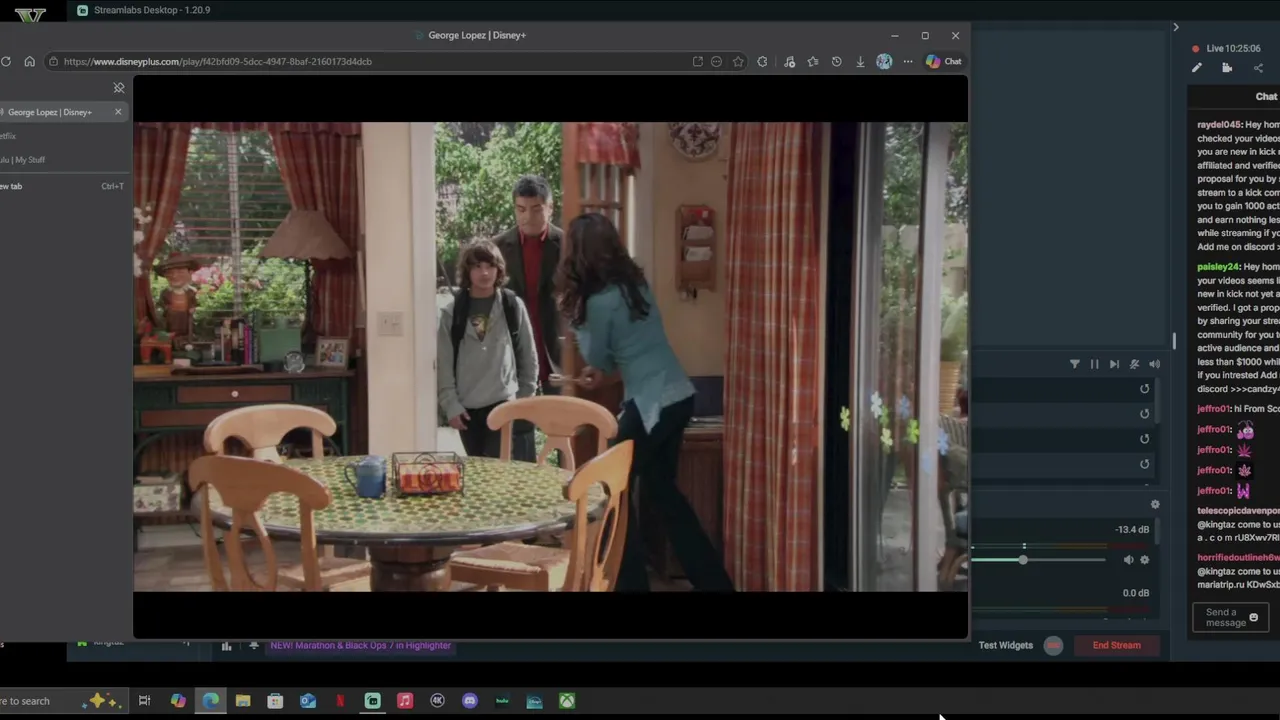
Task: Replay the second event row with repeat icon
Action: (1145, 414)
